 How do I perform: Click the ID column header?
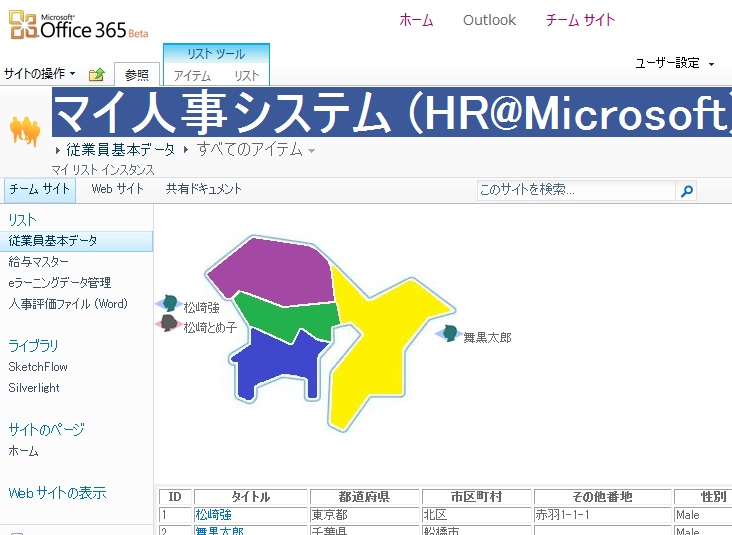pos(175,497)
